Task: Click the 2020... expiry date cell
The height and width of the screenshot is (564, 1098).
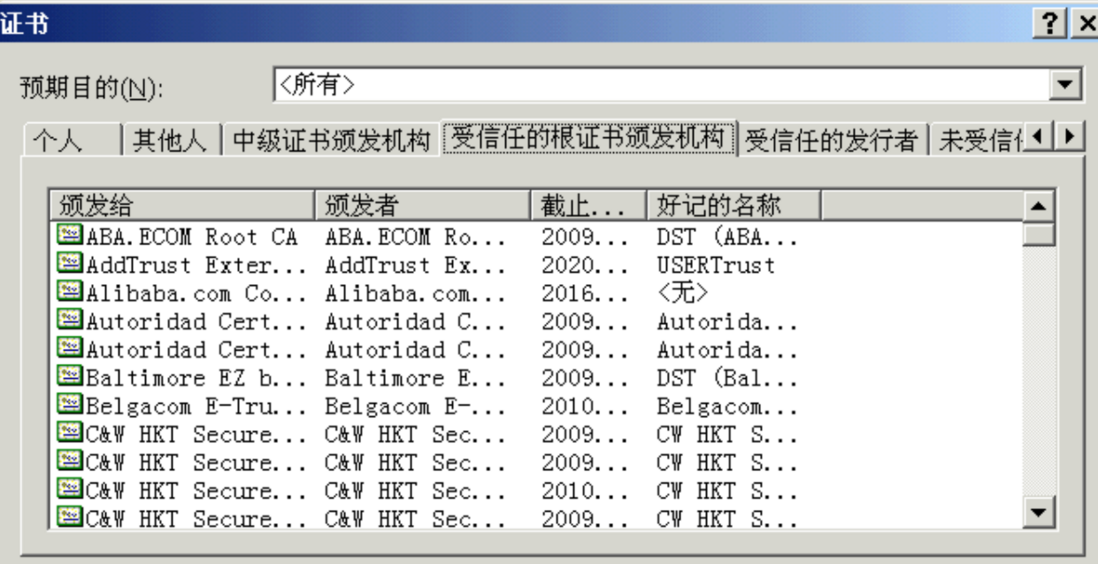Action: [585, 265]
